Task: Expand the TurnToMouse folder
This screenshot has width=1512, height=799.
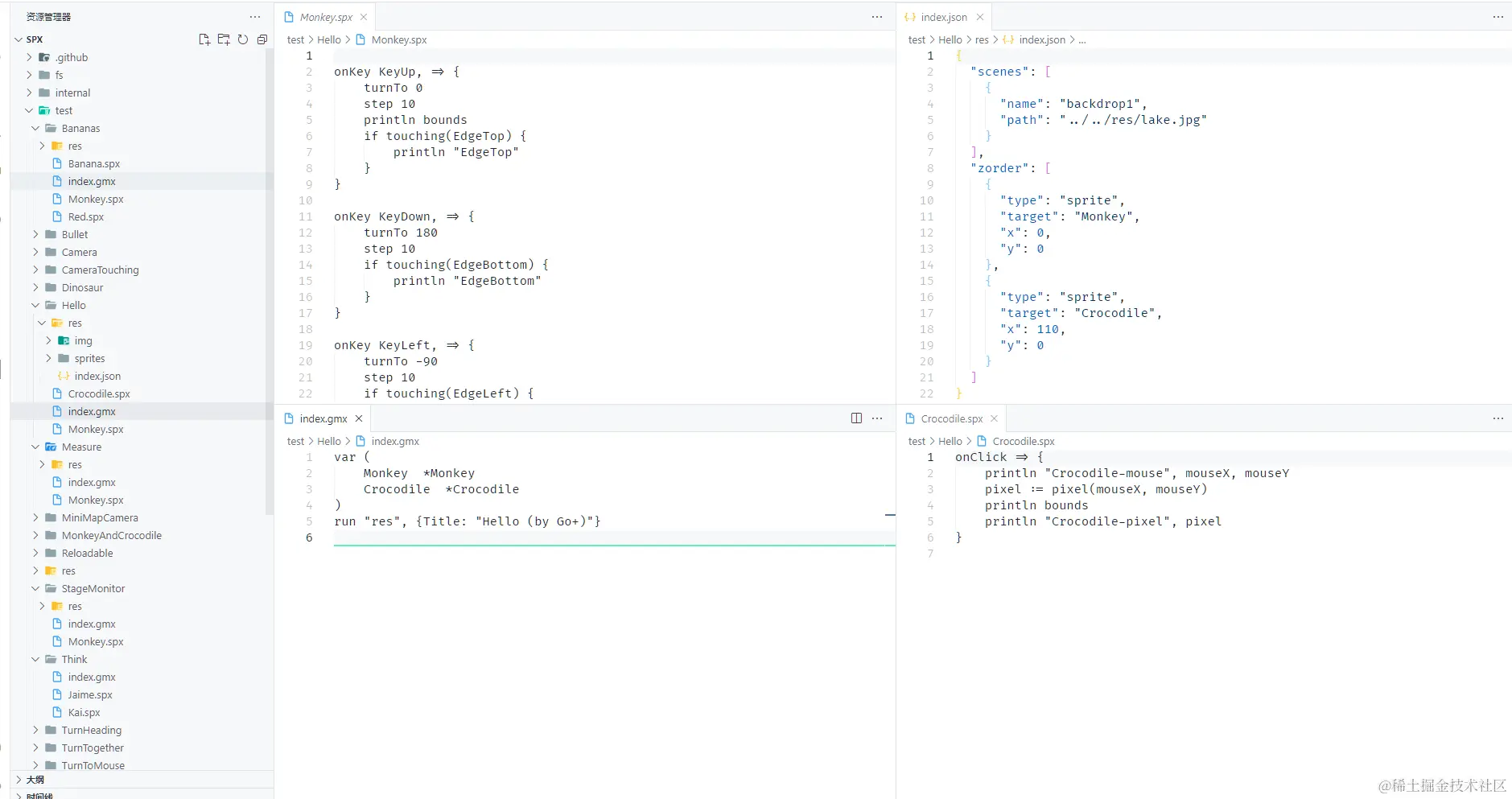Action: coord(35,765)
